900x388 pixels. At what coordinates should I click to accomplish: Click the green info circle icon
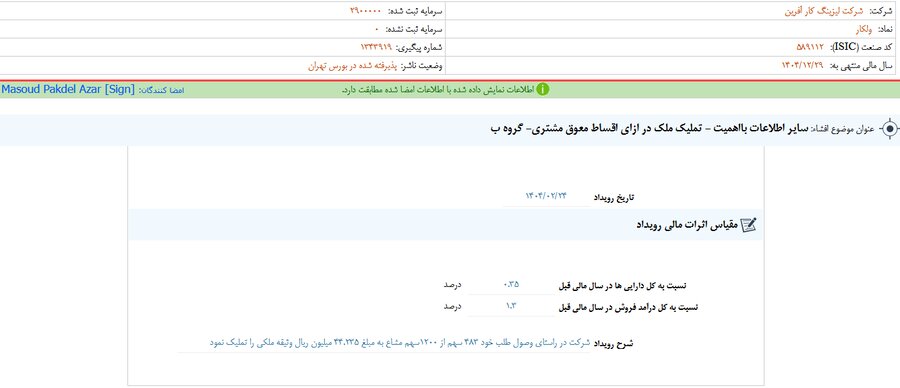click(x=542, y=90)
